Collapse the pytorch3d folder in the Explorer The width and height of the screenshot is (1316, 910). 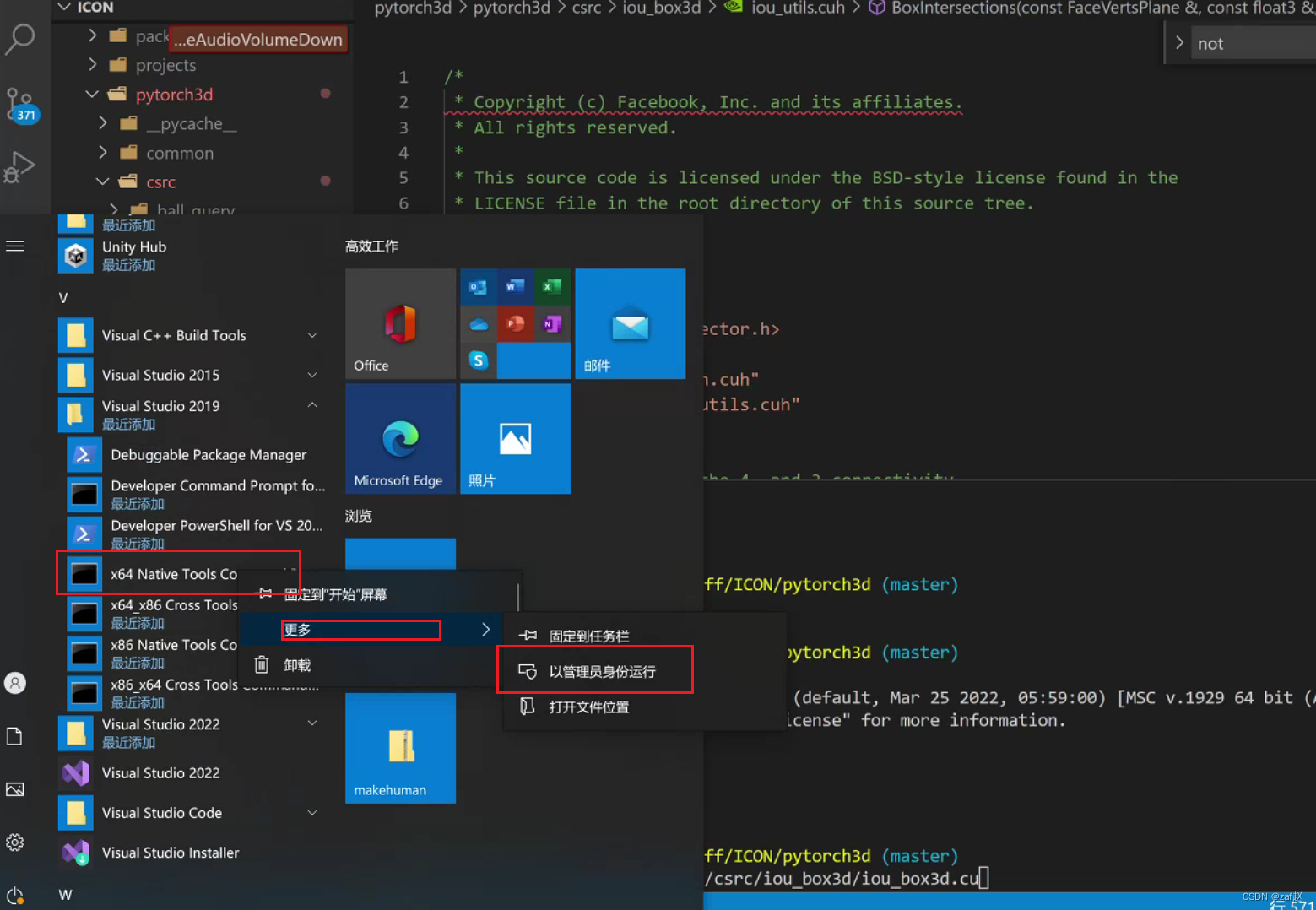[x=91, y=94]
